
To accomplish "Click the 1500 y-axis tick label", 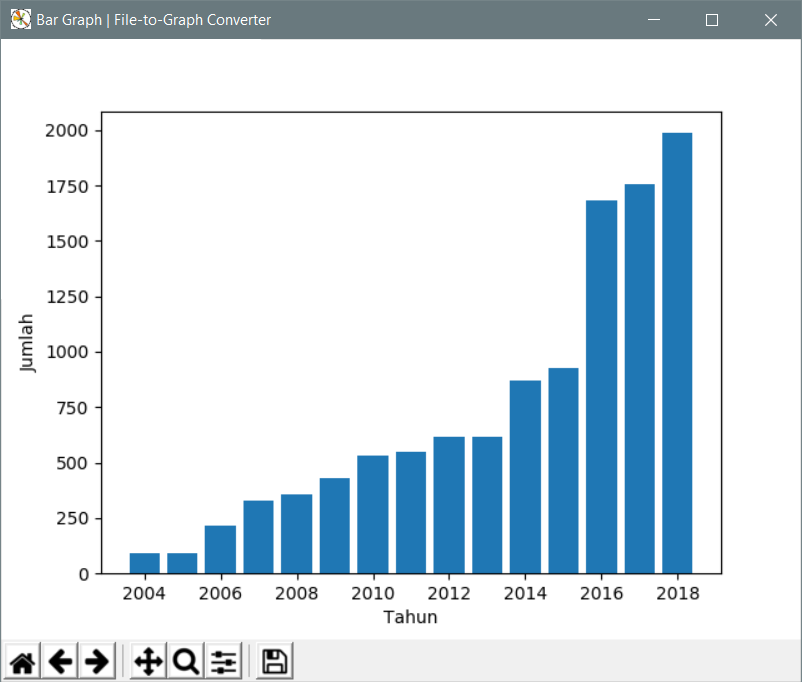I will click(67, 242).
